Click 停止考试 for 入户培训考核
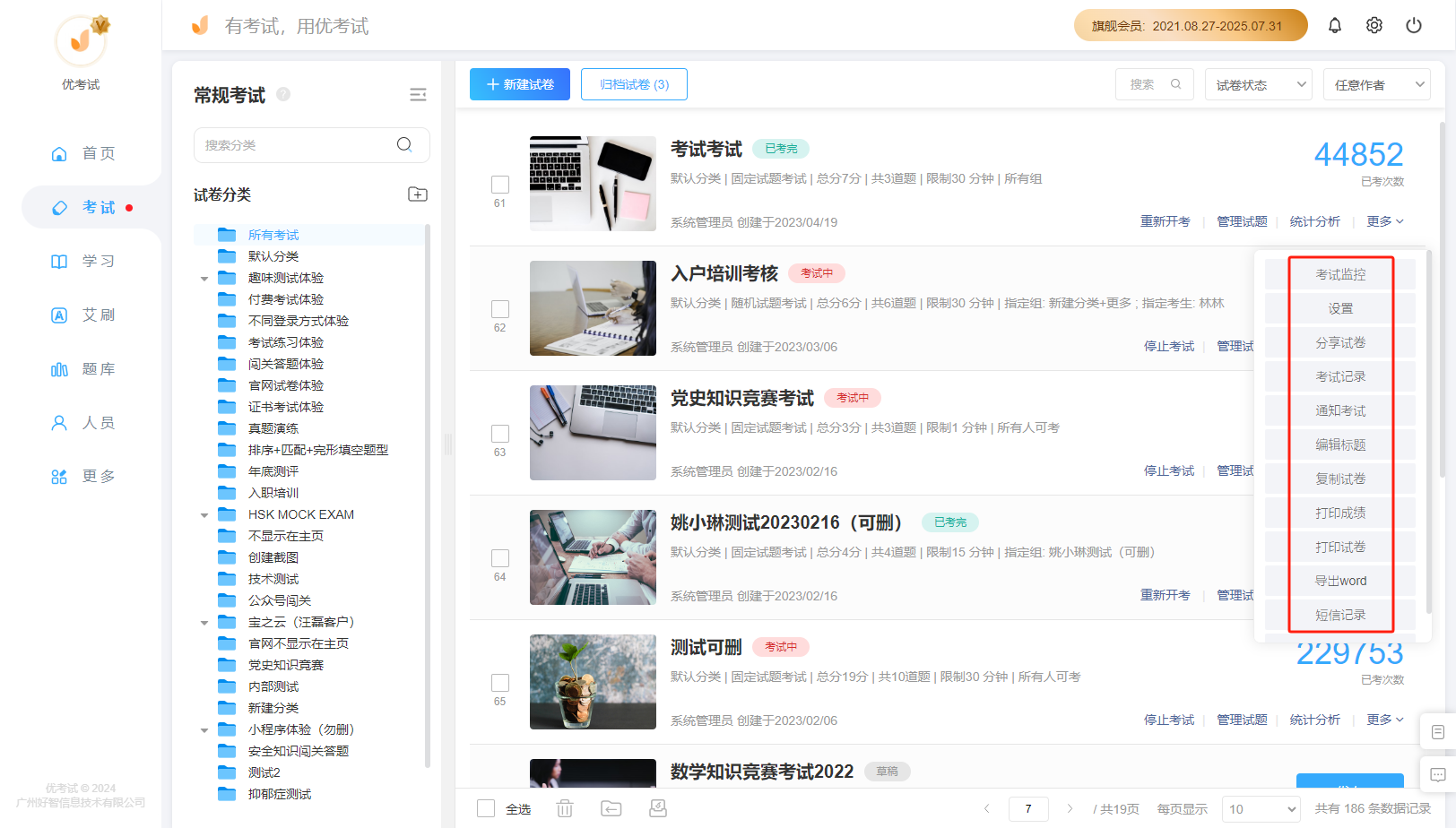This screenshot has width=1456, height=828. [1169, 346]
